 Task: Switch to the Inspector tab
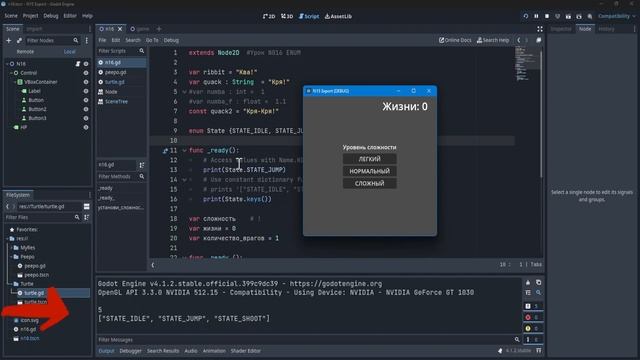(x=561, y=29)
